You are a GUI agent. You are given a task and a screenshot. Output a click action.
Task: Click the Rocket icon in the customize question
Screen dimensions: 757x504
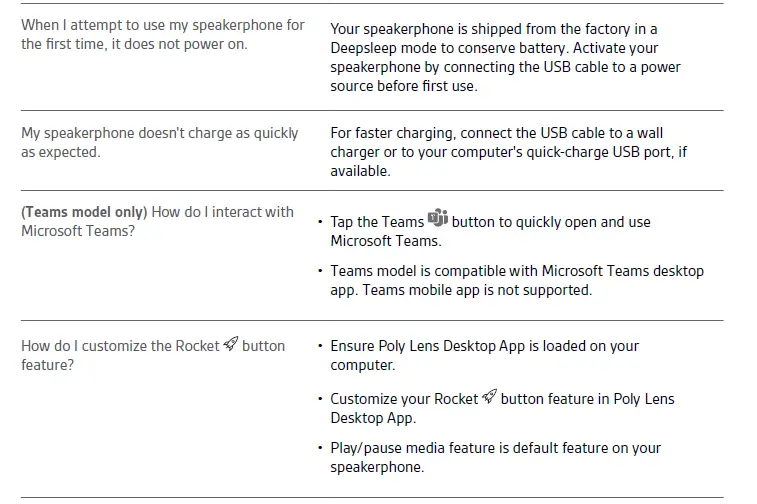(x=230, y=345)
